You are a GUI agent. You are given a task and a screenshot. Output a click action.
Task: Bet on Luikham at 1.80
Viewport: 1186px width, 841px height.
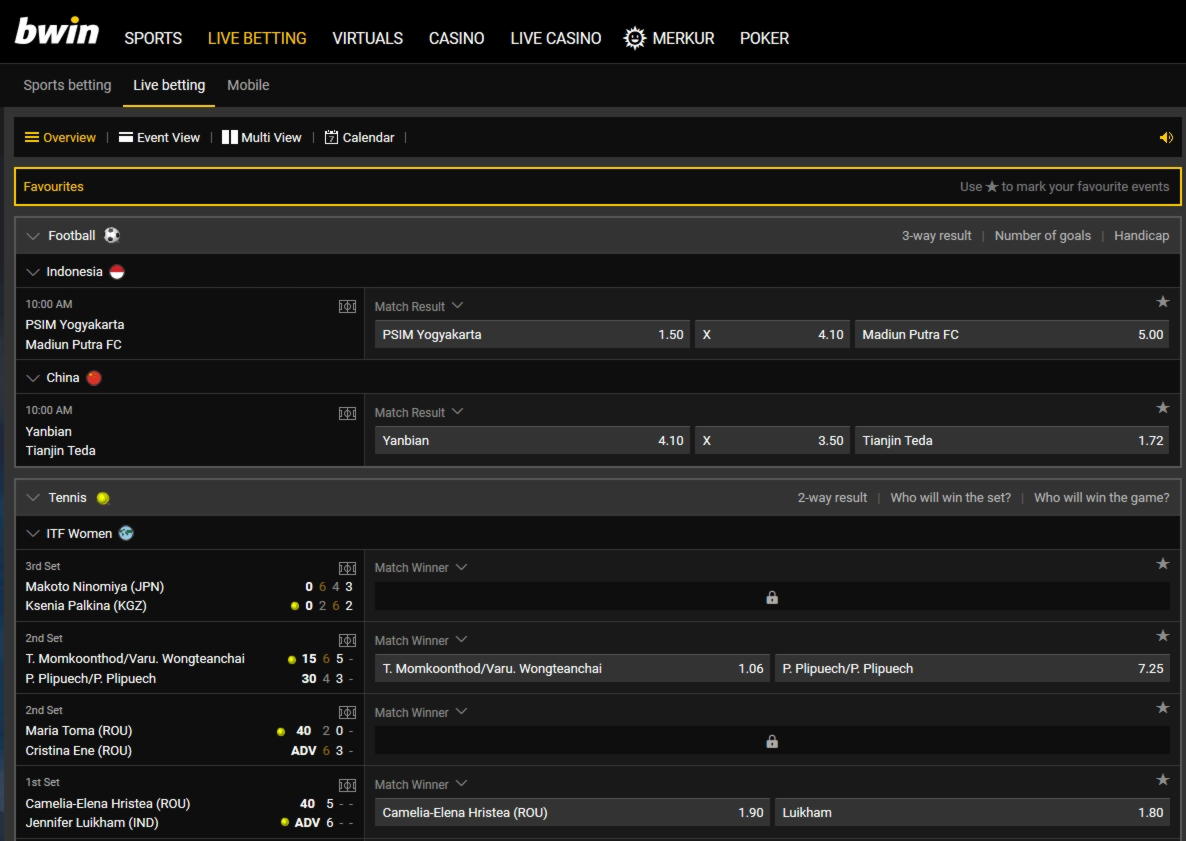972,812
